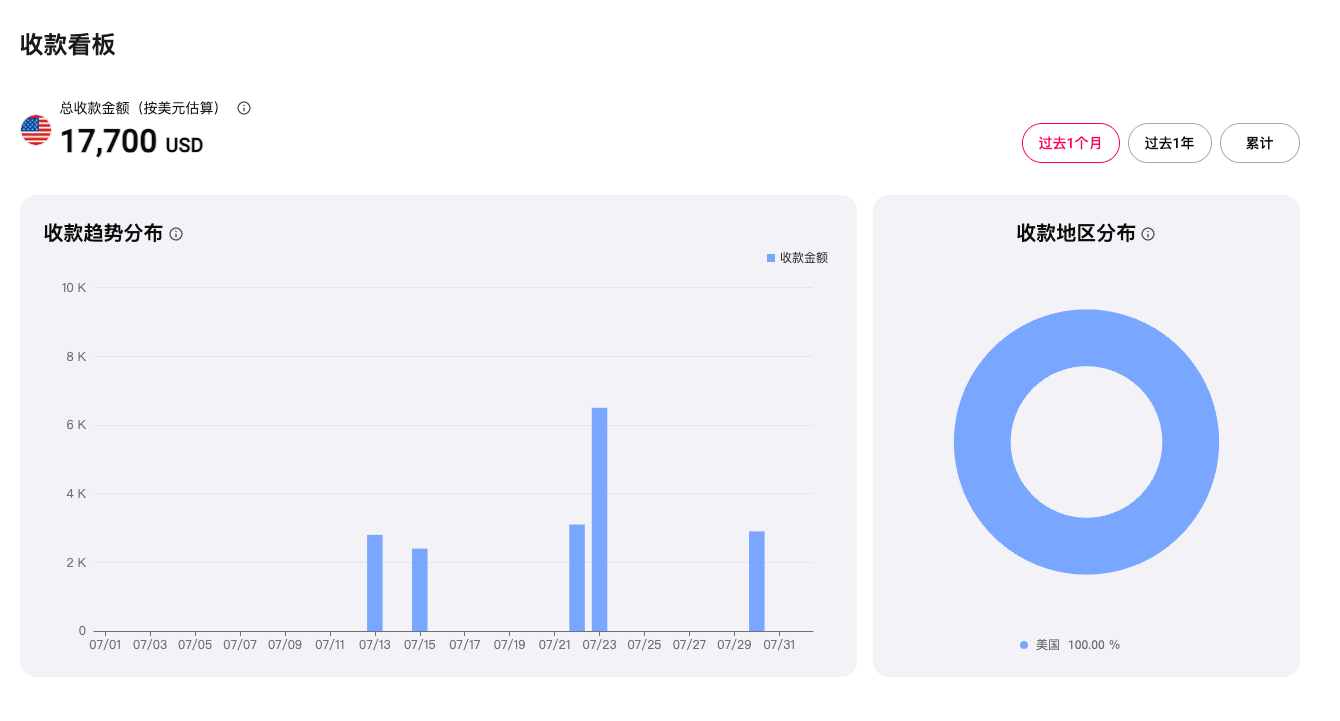1340x721 pixels.
Task: Switch to 过去1年 time range
Action: point(1170,143)
